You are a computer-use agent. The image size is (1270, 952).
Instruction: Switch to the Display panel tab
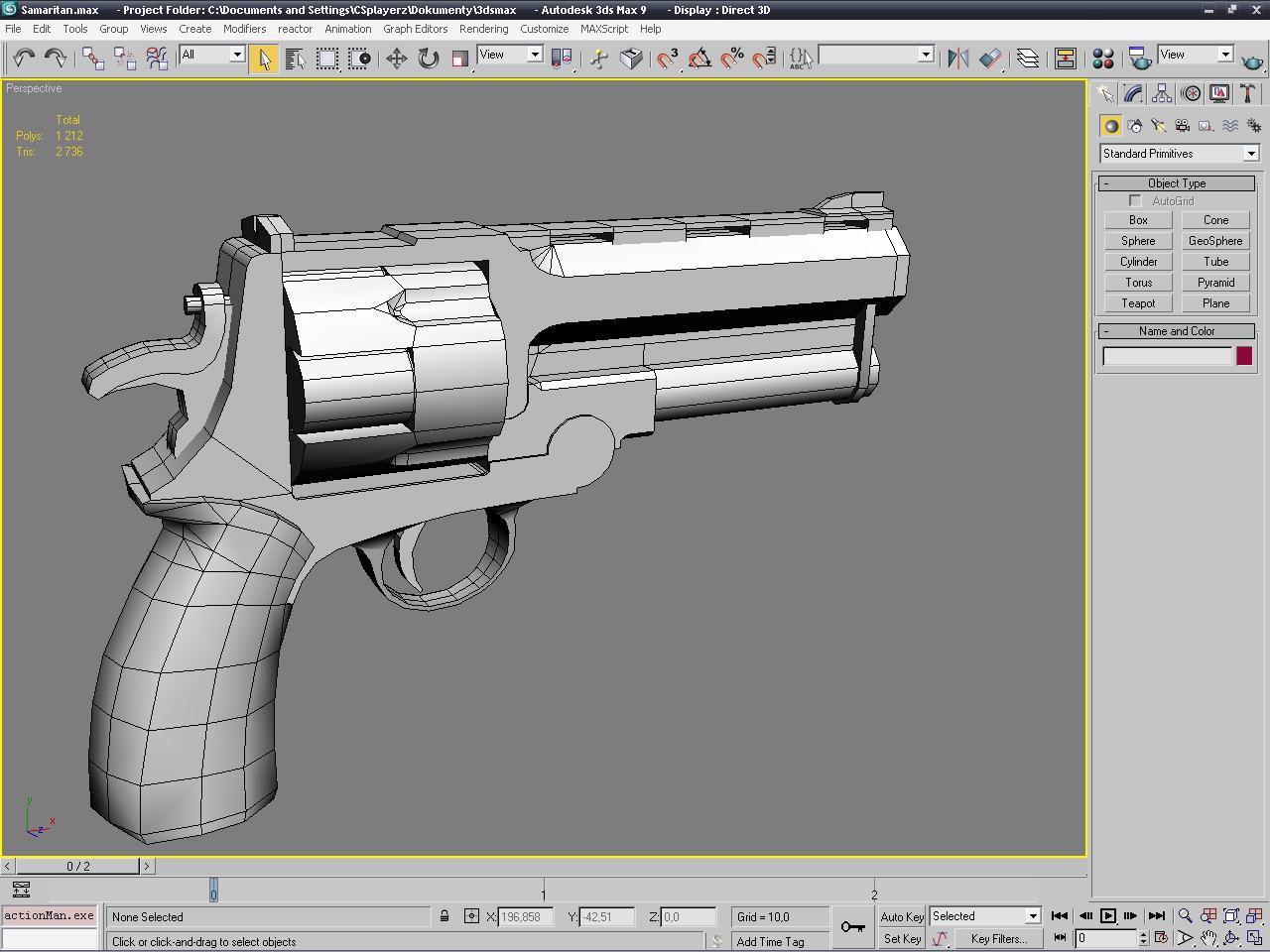pyautogui.click(x=1219, y=94)
